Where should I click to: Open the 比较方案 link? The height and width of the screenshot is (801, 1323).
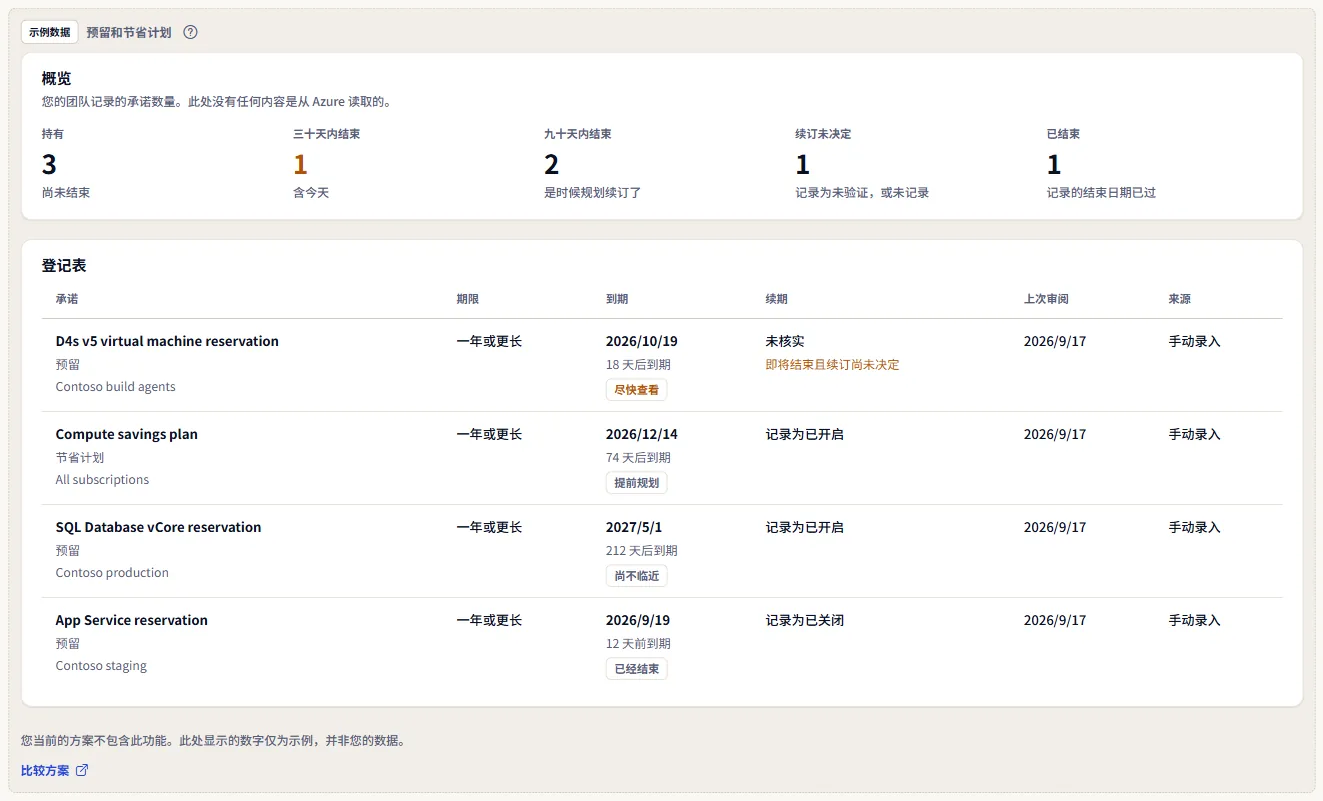point(55,770)
